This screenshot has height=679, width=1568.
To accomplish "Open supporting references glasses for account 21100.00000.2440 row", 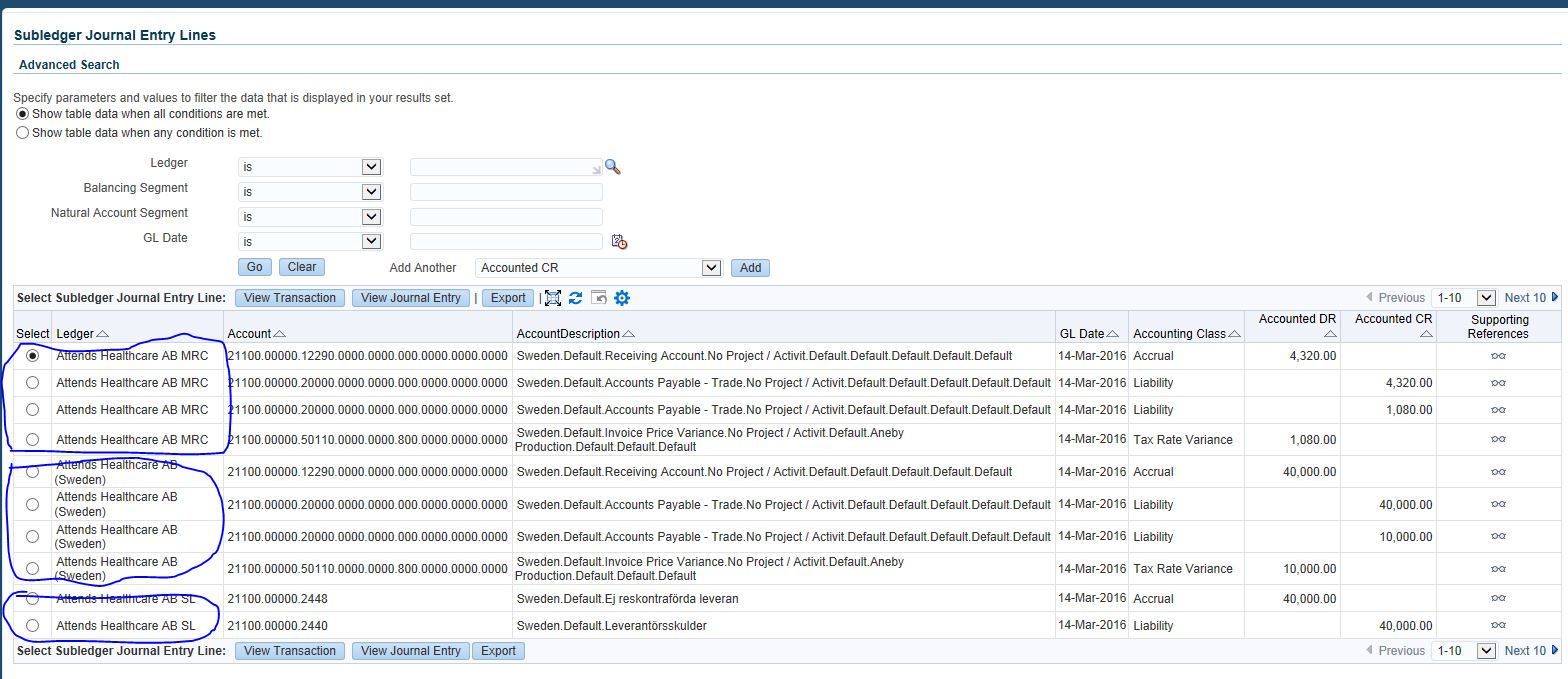I will pyautogui.click(x=1498, y=626).
